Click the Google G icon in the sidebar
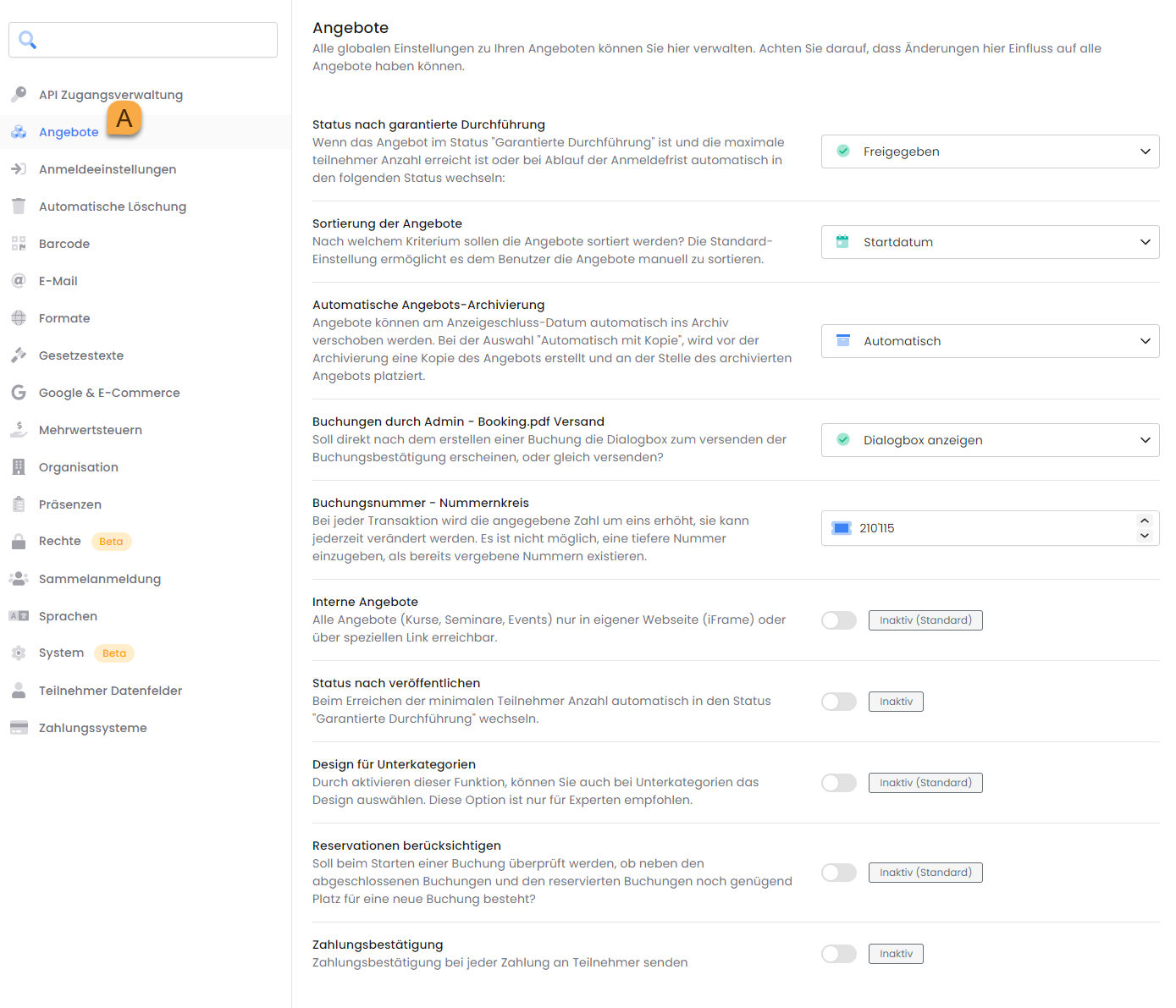The width and height of the screenshot is (1176, 1008). [19, 393]
